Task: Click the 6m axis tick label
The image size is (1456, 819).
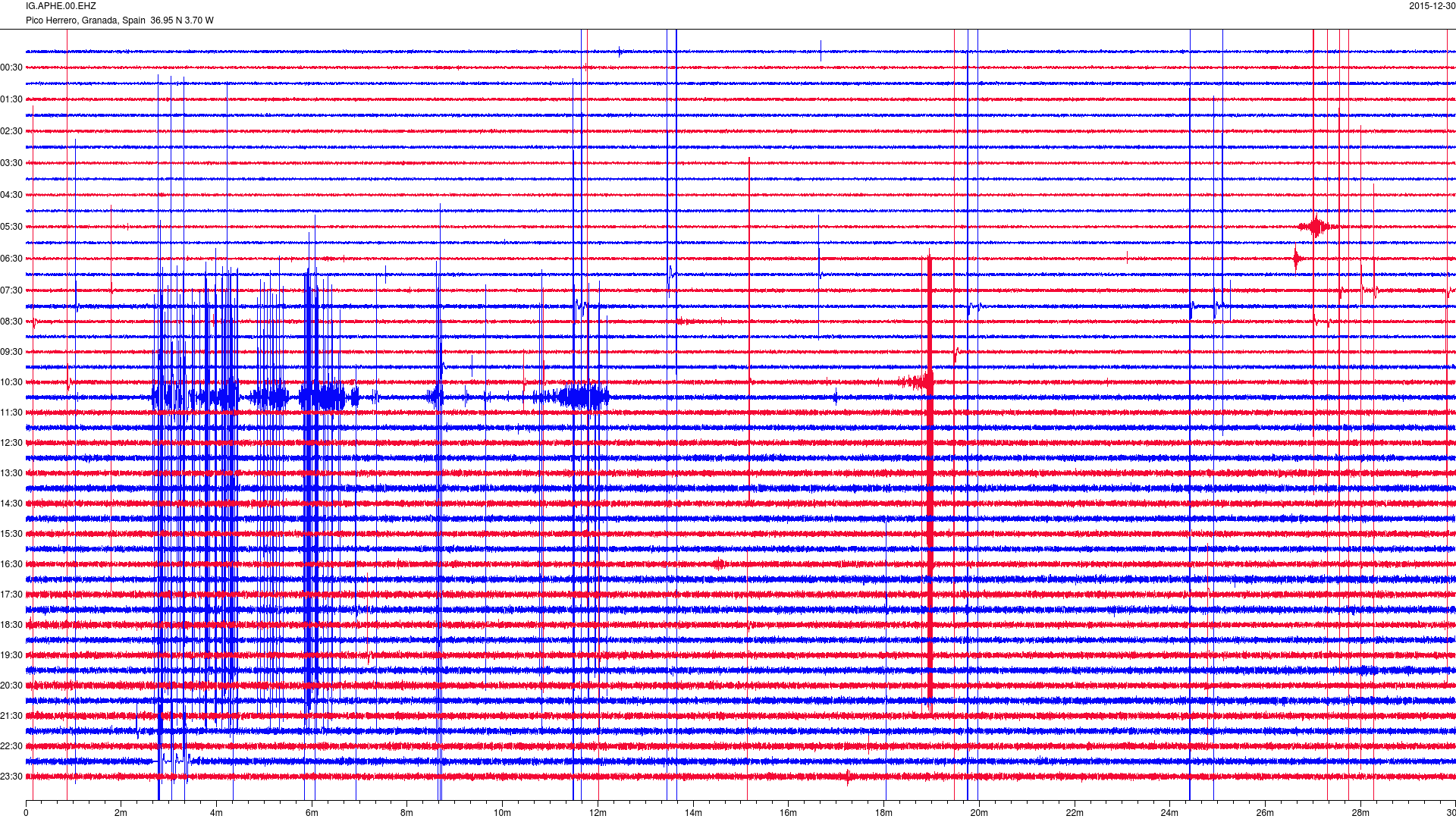Action: point(312,813)
